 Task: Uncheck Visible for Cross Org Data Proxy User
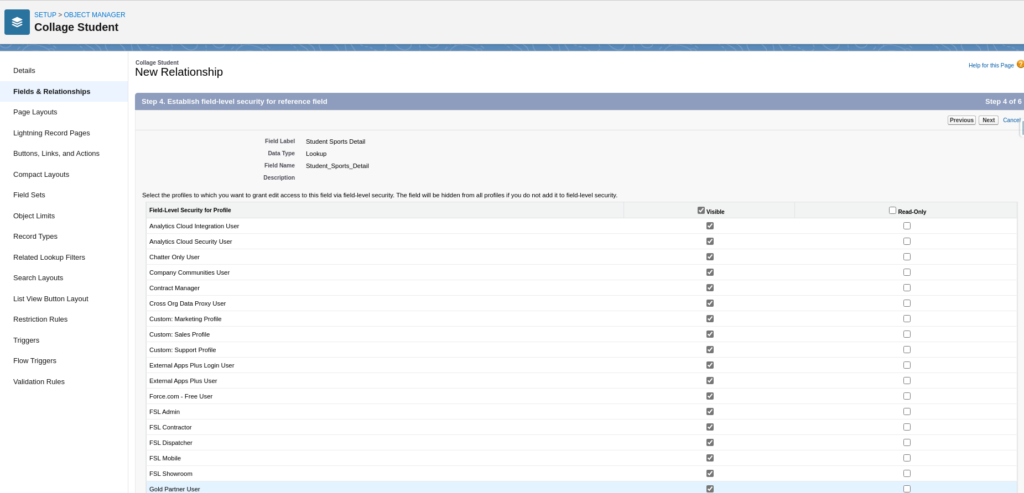pyautogui.click(x=710, y=303)
